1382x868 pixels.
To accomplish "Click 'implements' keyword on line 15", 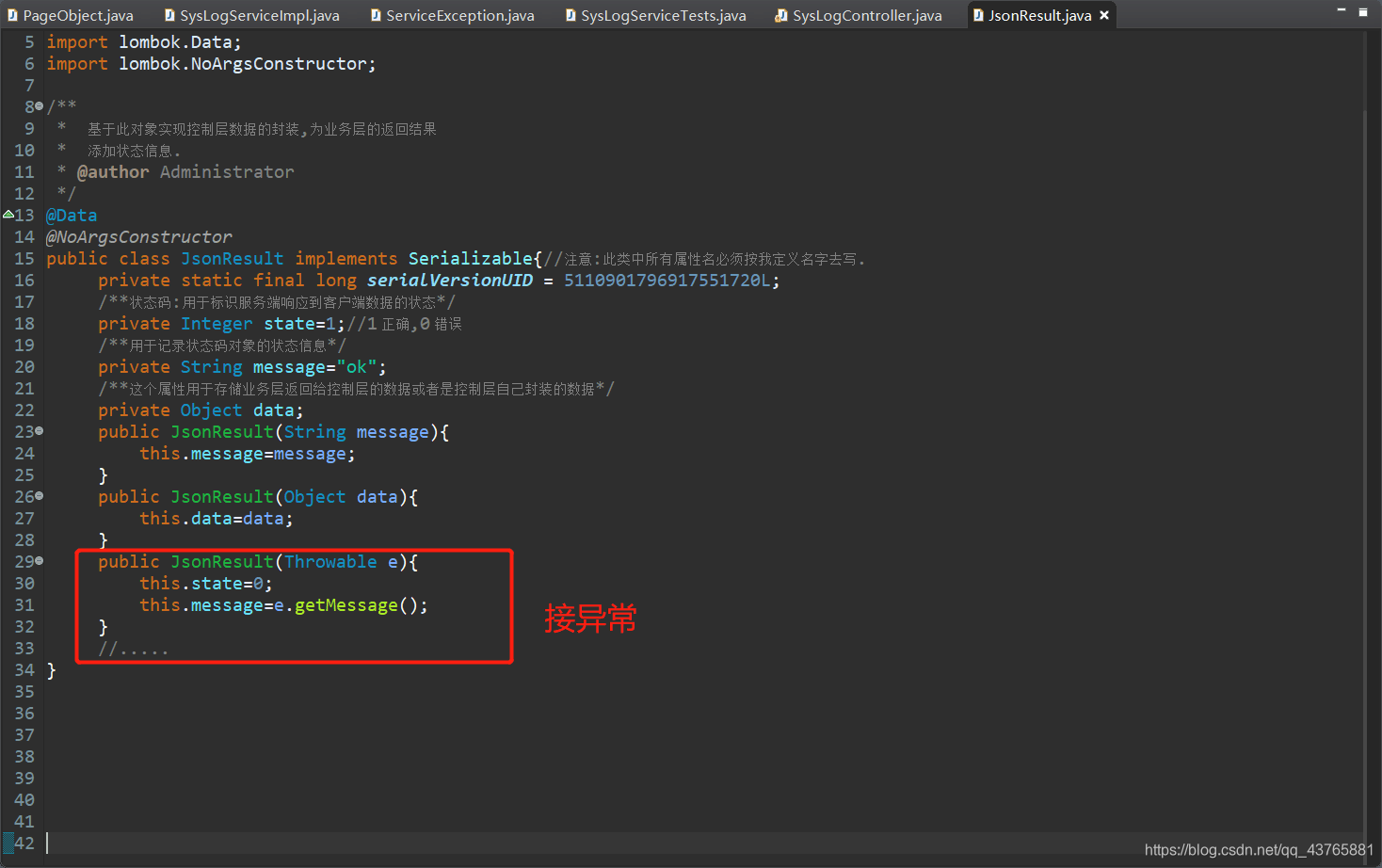I will [x=346, y=259].
